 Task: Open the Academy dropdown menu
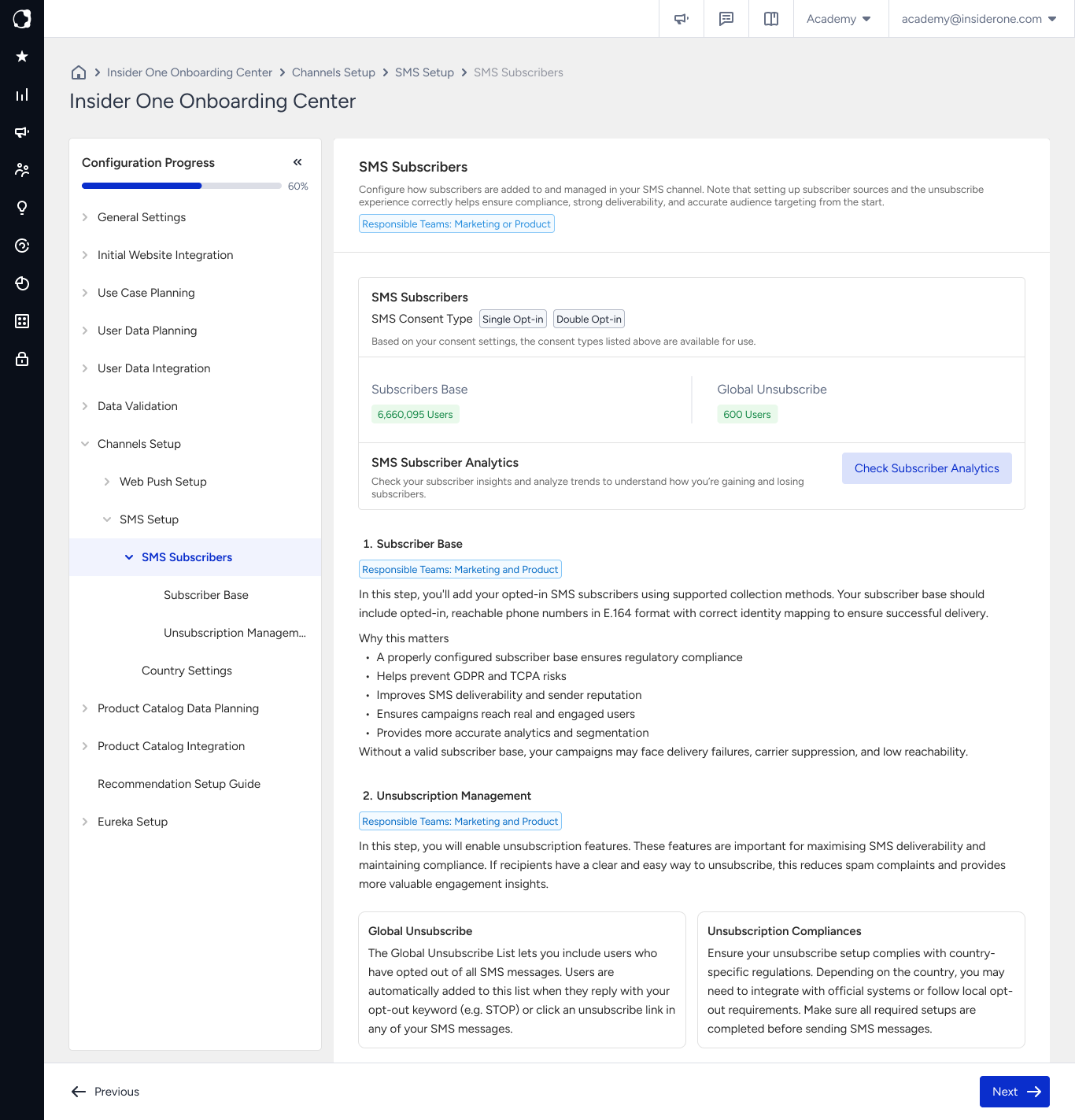839,19
